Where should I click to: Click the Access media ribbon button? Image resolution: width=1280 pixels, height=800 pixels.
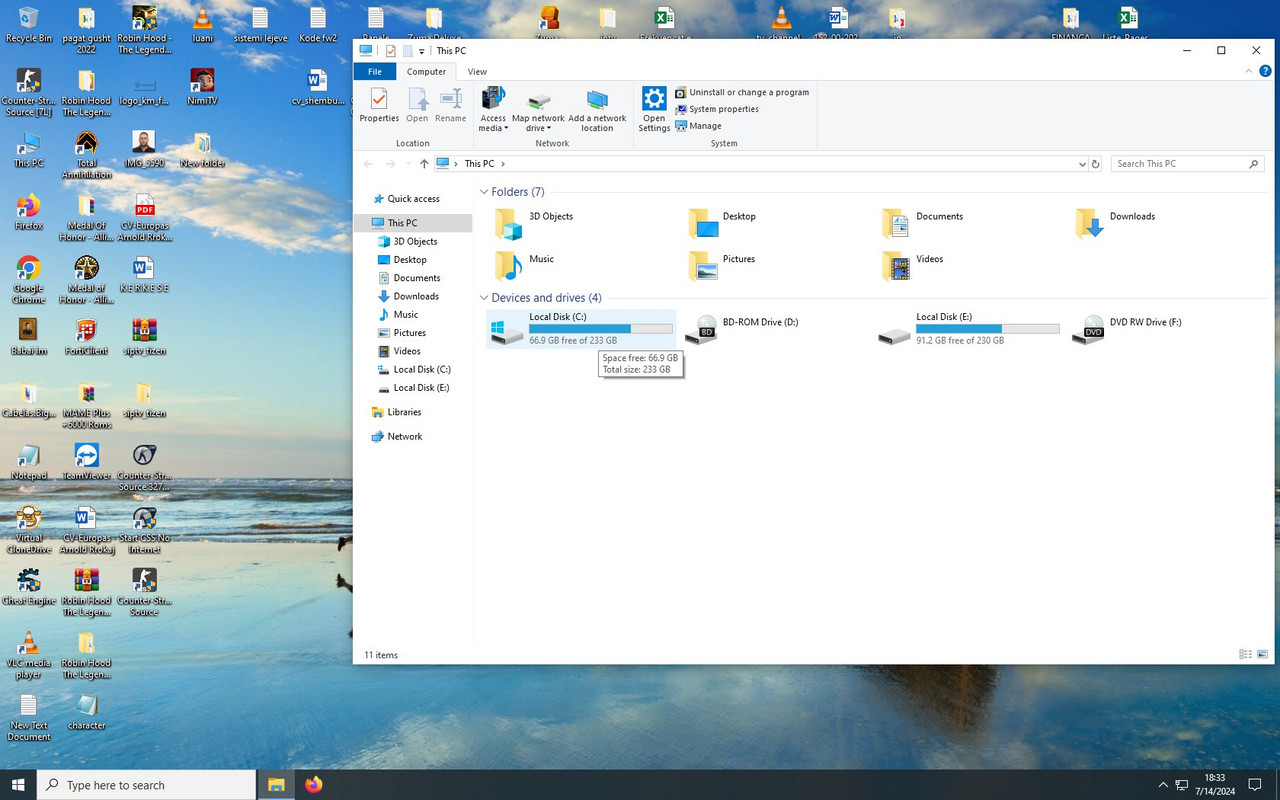click(x=493, y=109)
